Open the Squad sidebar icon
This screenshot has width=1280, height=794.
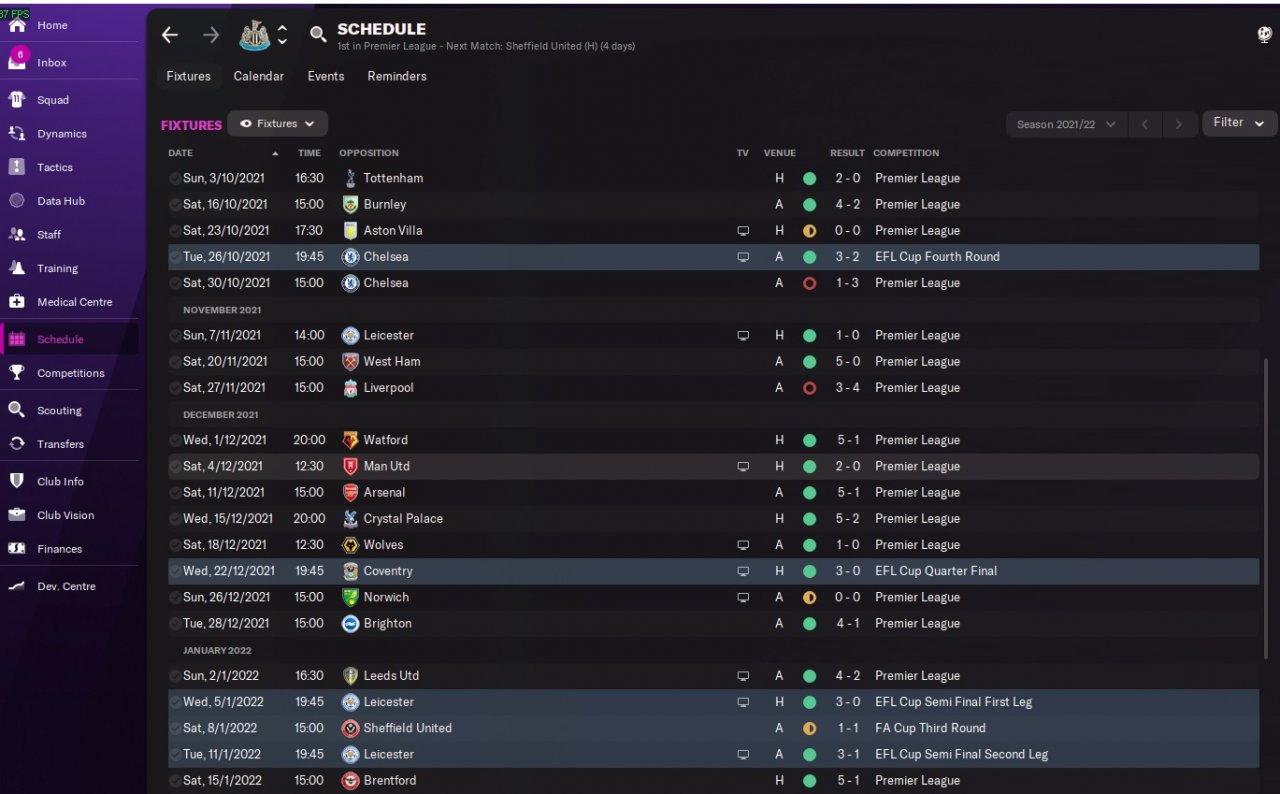pyautogui.click(x=17, y=100)
